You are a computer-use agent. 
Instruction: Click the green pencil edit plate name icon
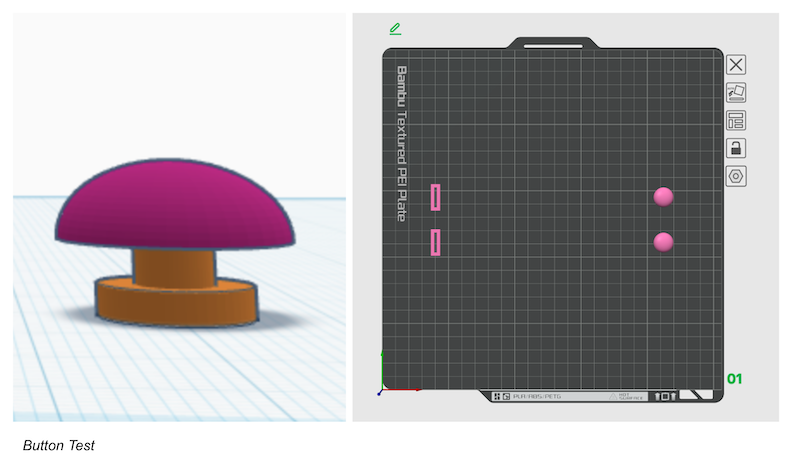click(x=395, y=29)
